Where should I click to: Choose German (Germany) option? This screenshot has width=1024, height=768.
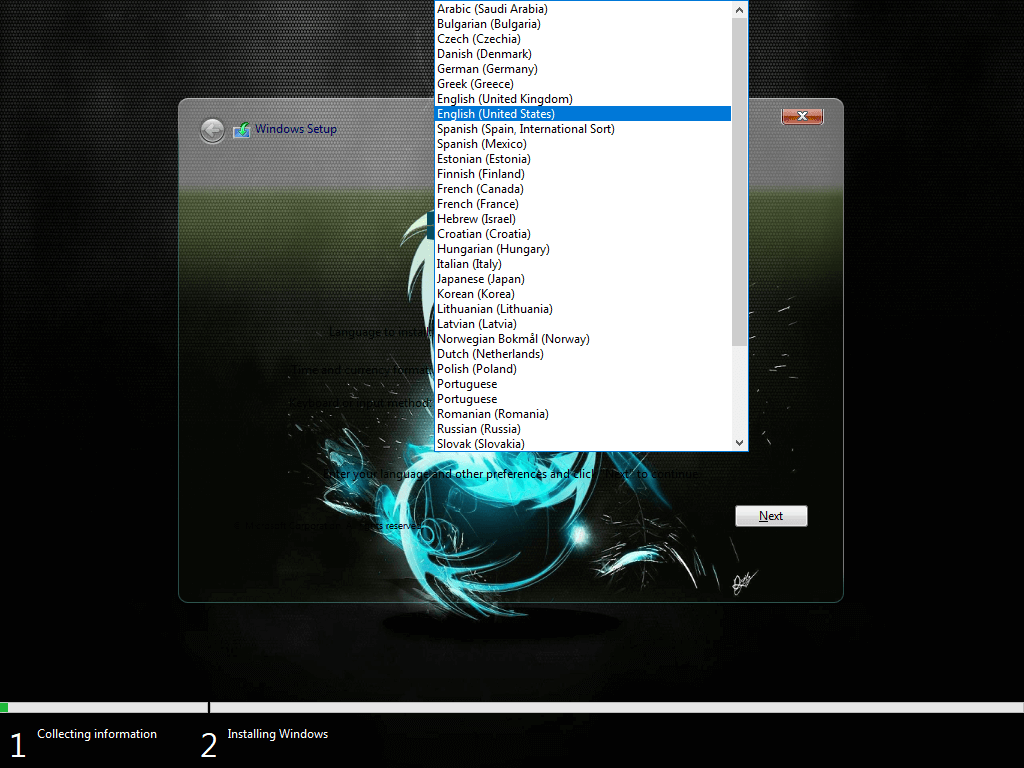(x=583, y=69)
